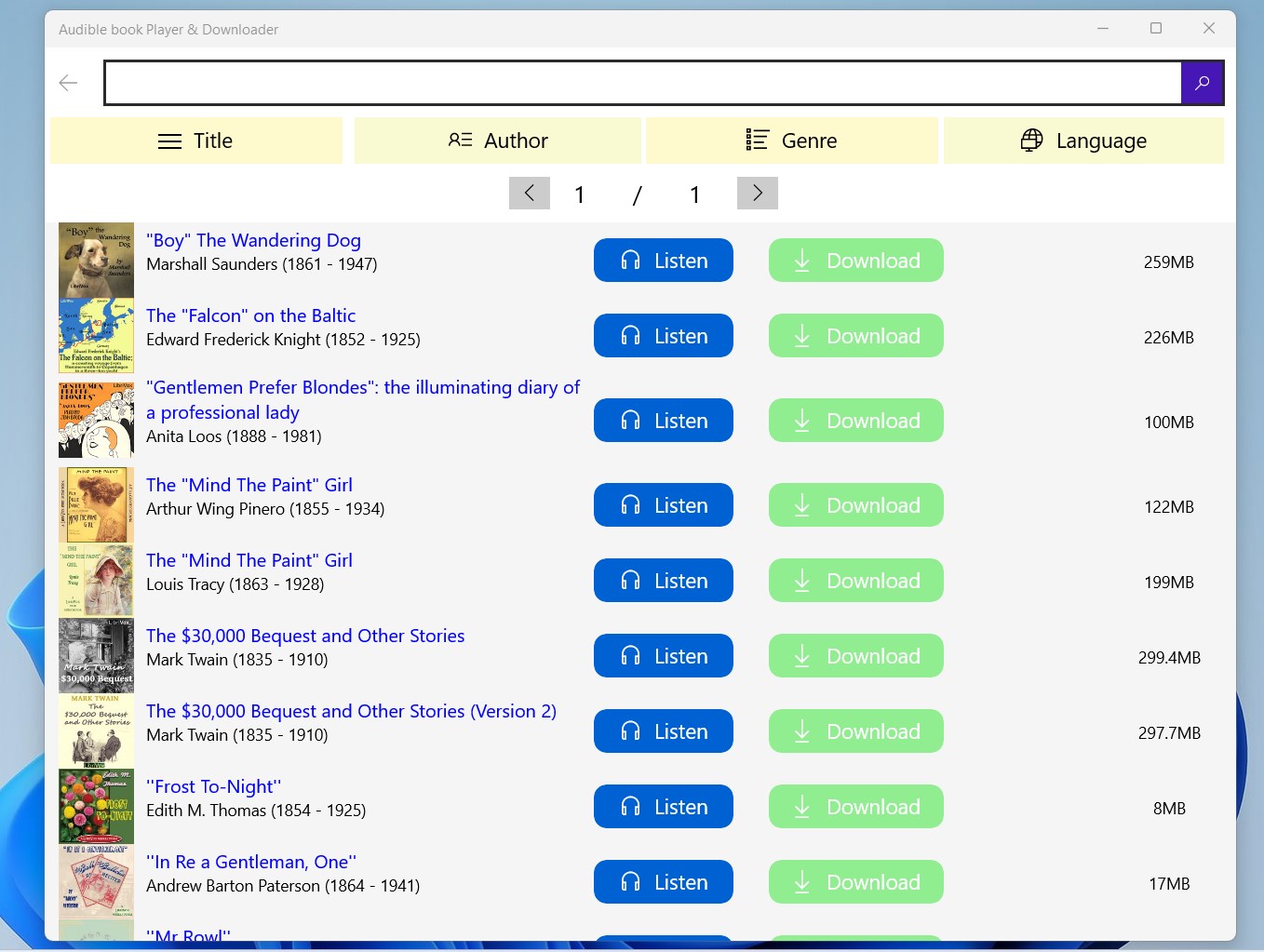Download The $30,000 Bequest Version 2
1264x952 pixels.
point(855,731)
